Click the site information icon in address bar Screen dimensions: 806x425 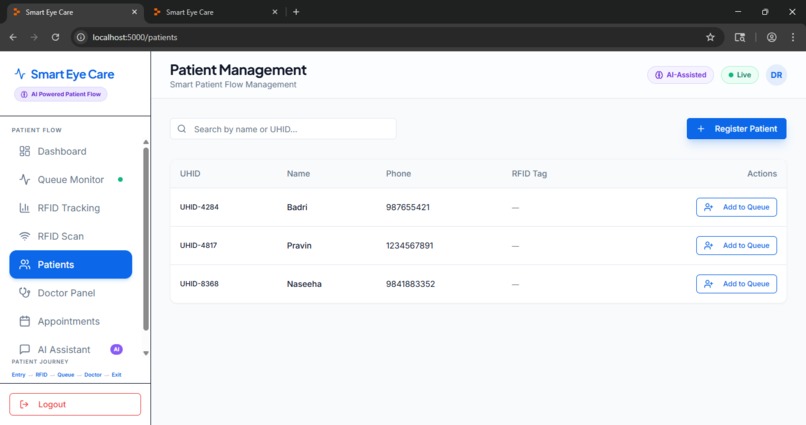pyautogui.click(x=81, y=37)
